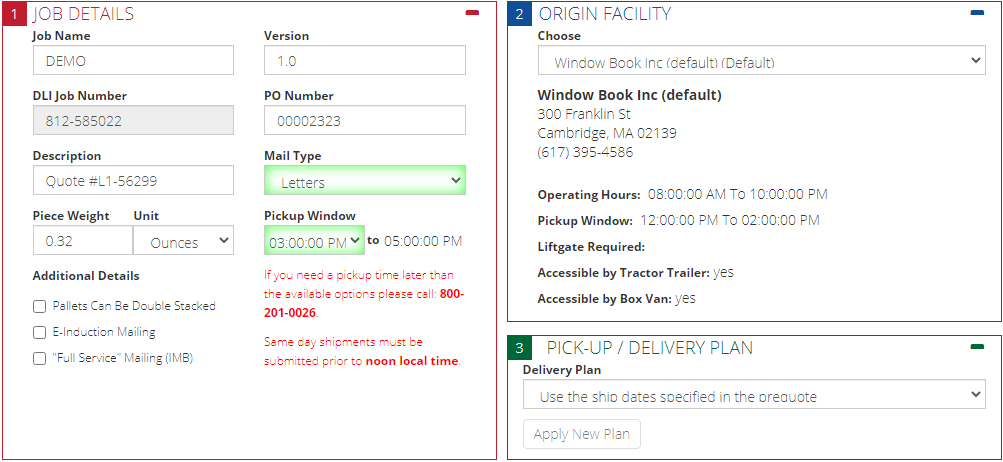Check the E-Induction Mailing option
This screenshot has width=1003, height=462.
[x=40, y=333]
